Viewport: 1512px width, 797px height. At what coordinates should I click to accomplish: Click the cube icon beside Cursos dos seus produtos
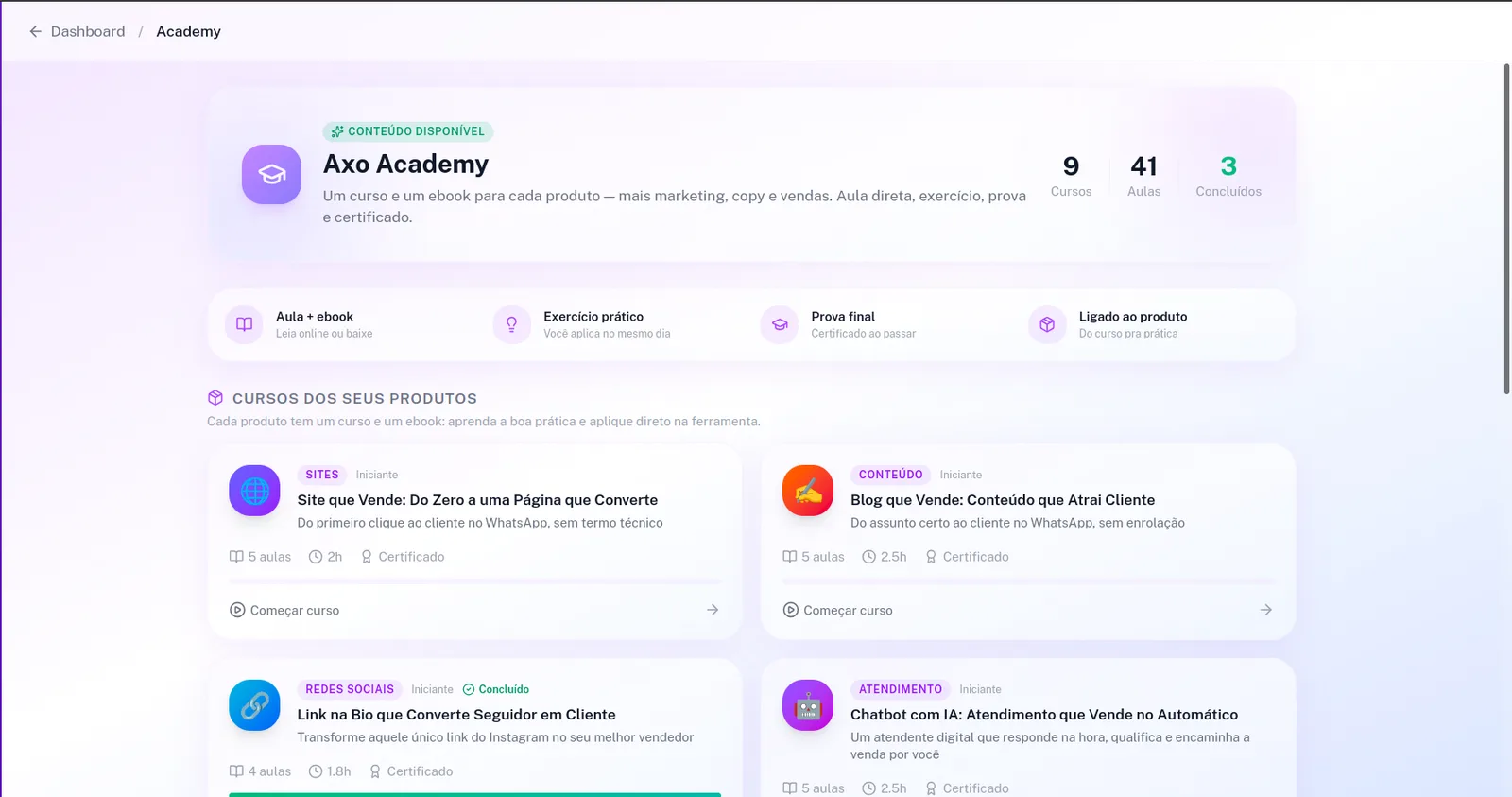[215, 398]
